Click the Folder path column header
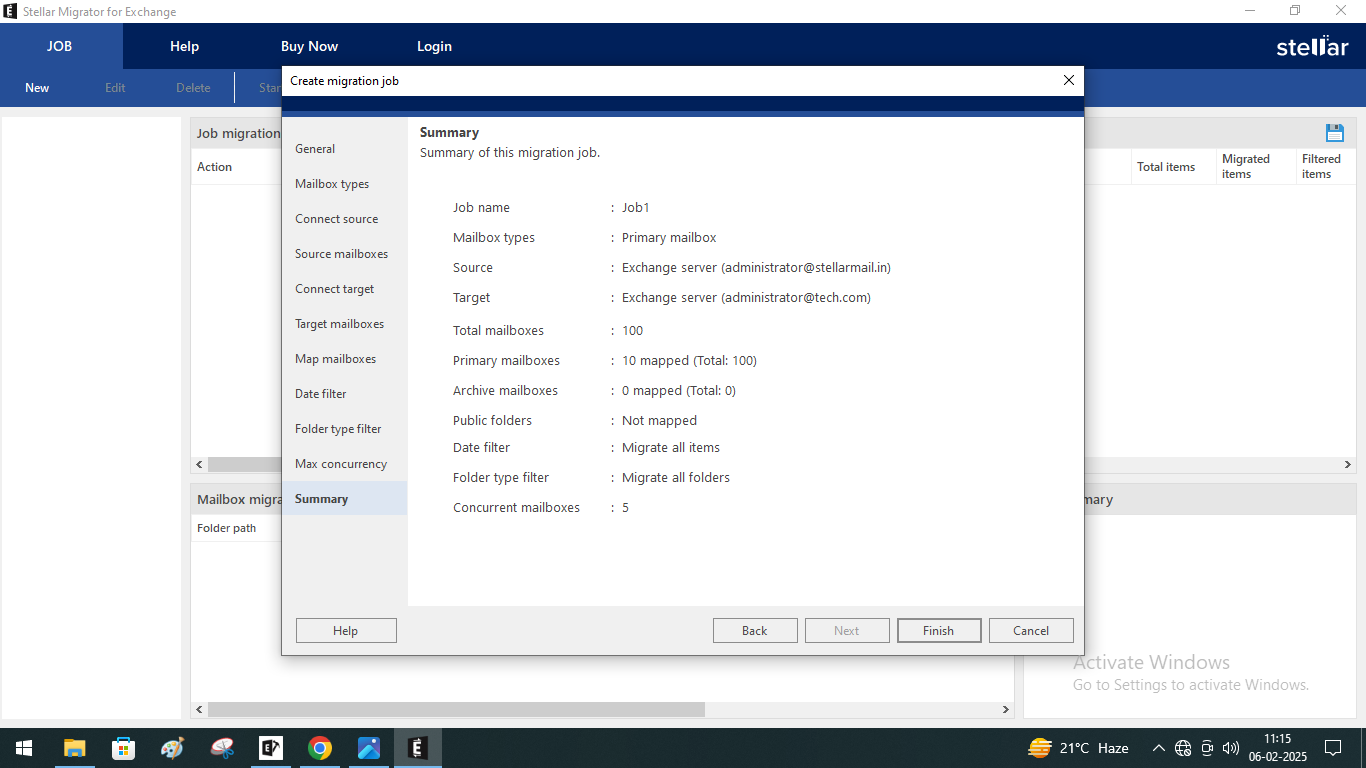Viewport: 1366px width, 768px height. coord(226,528)
